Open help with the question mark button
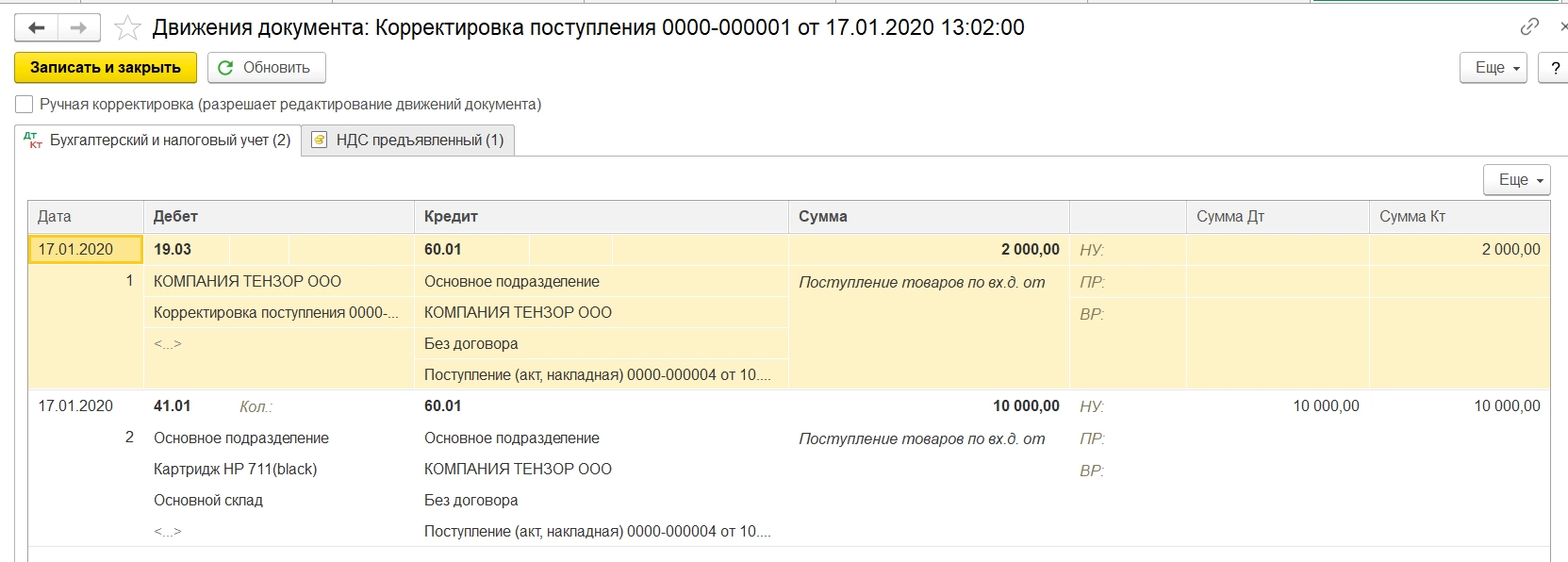This screenshot has height=562, width=1568. click(x=1555, y=68)
